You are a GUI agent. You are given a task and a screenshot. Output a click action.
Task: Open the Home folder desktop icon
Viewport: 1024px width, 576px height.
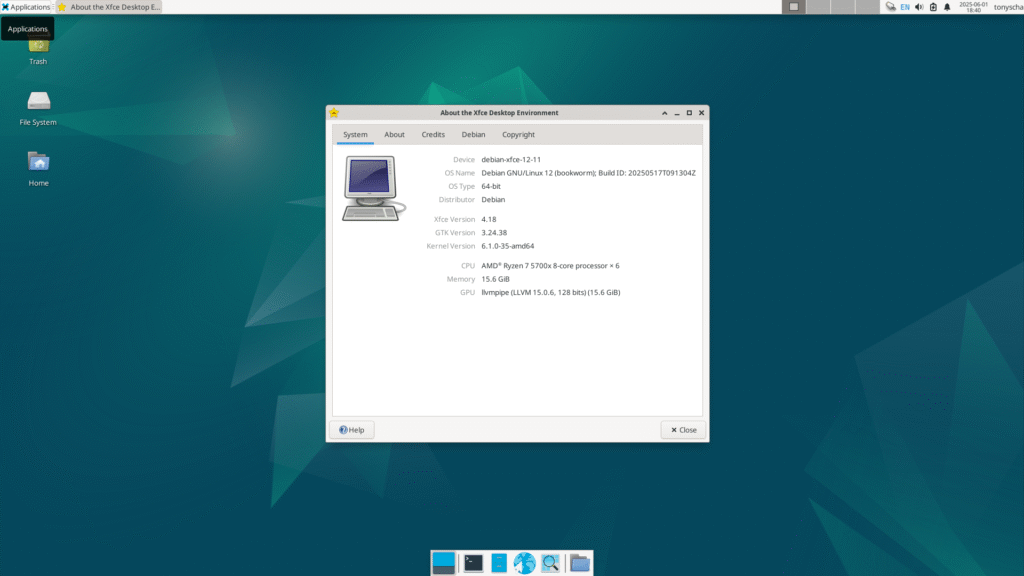click(x=39, y=169)
